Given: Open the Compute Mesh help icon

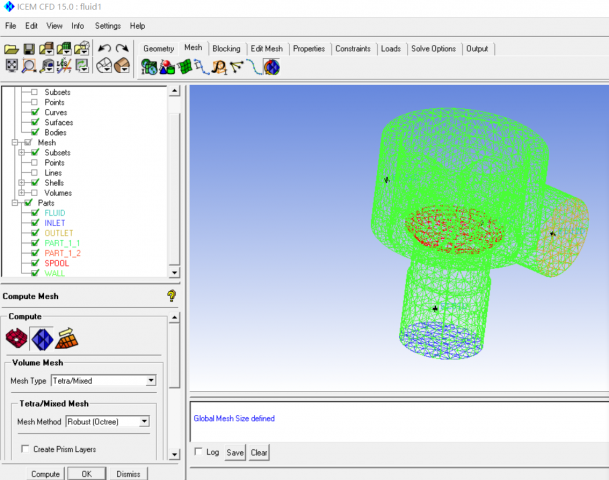Looking at the screenshot, I should tap(171, 296).
